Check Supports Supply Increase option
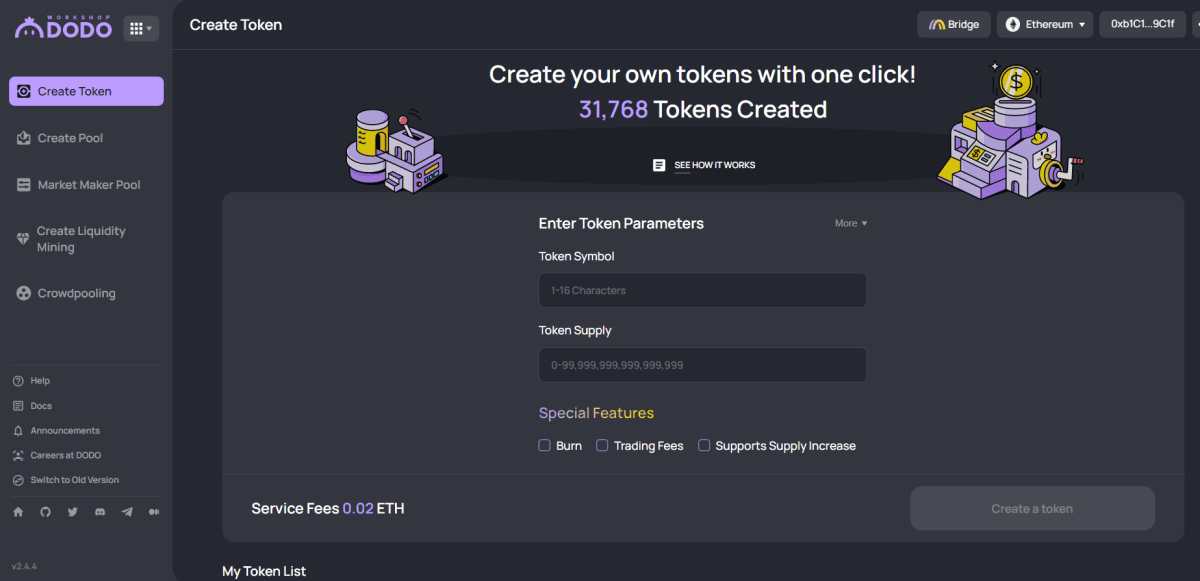The image size is (1200, 581). 704,446
